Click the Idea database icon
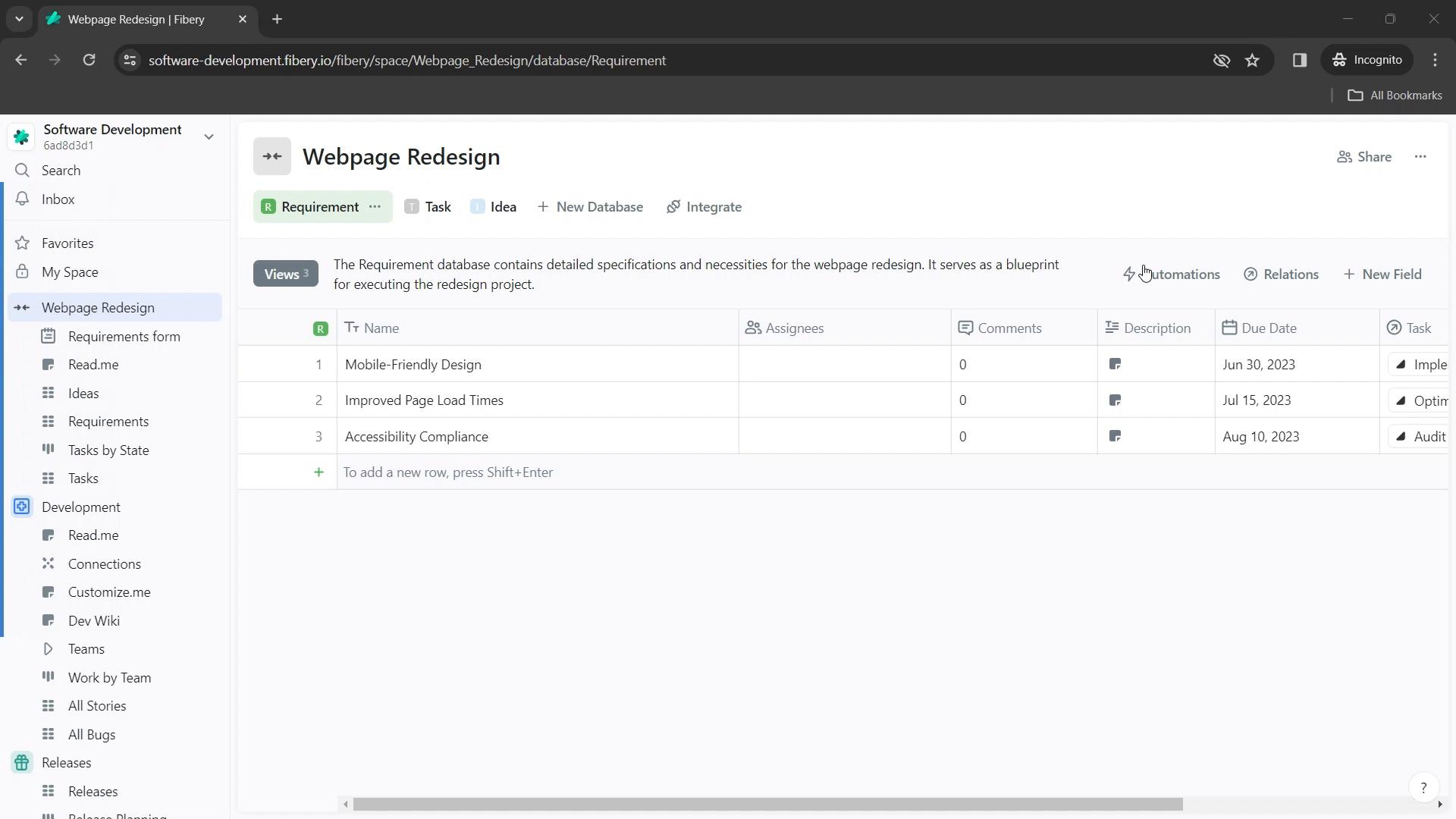Image resolution: width=1456 pixels, height=819 pixels. 478,207
